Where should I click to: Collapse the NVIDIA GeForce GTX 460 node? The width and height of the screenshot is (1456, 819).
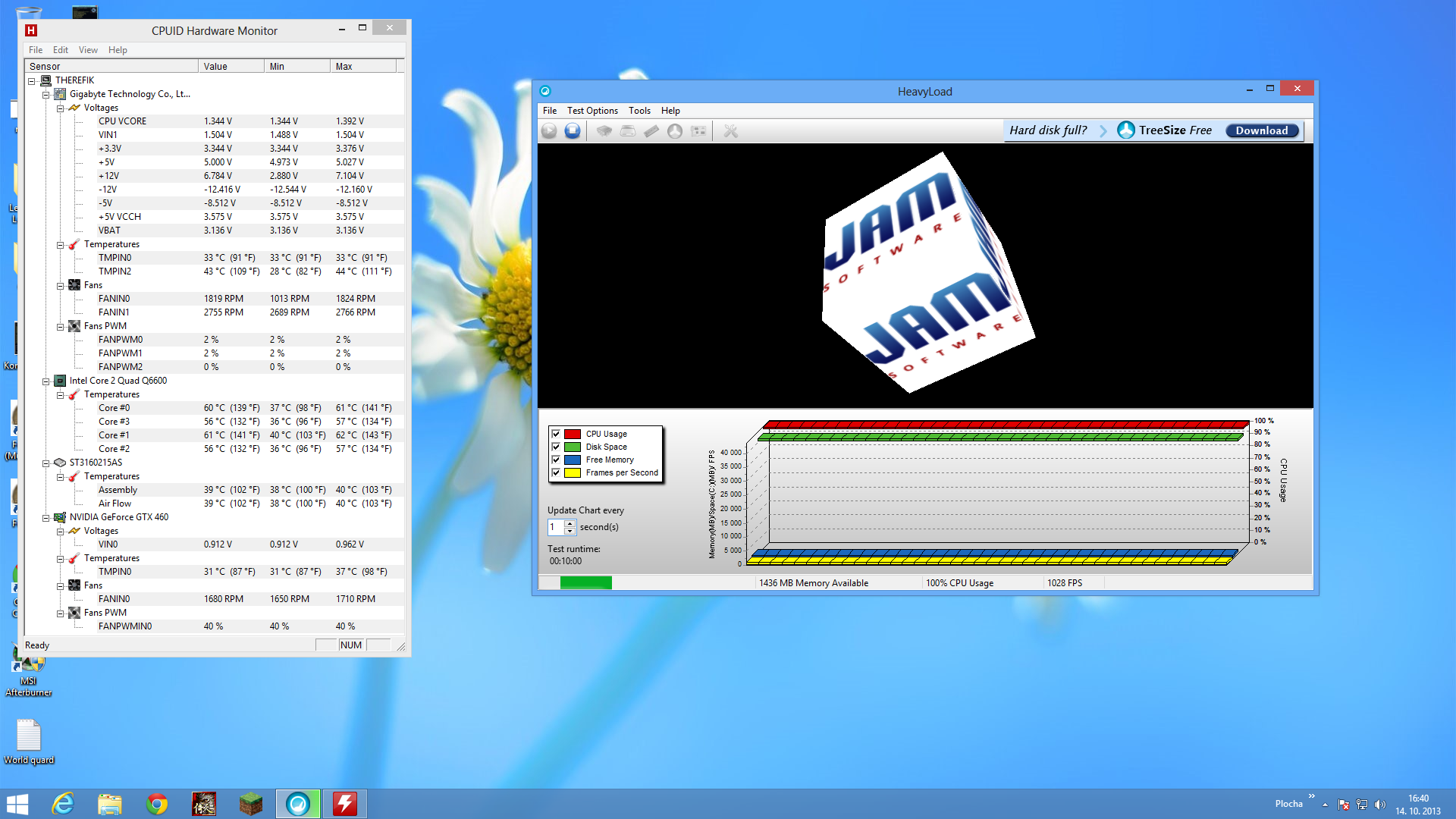pos(45,518)
